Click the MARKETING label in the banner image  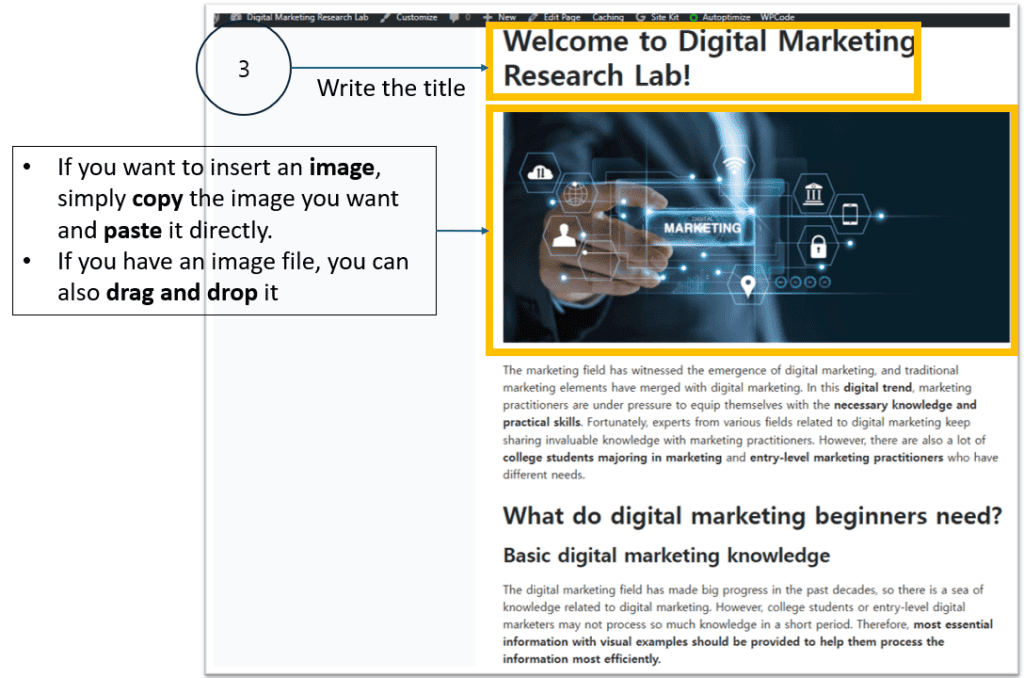(702, 227)
